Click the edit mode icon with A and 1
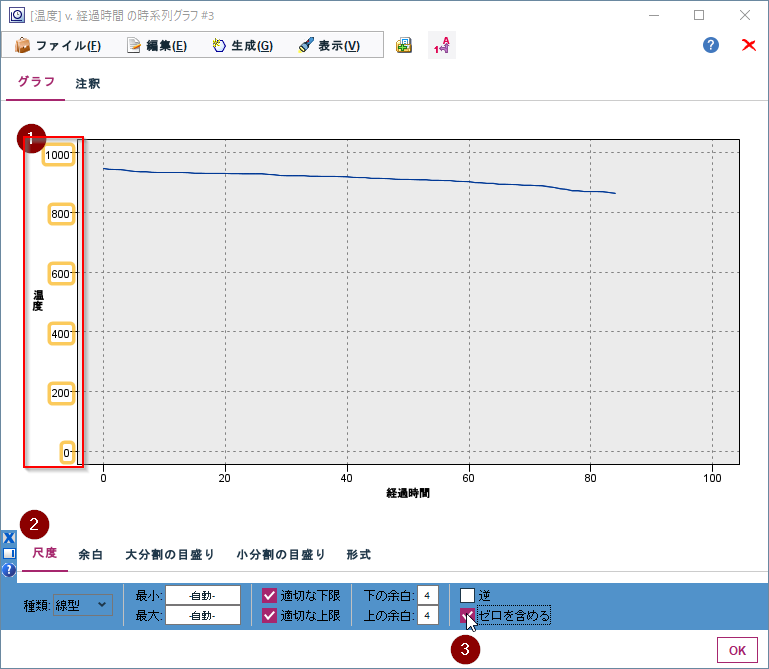Screen dimensions: 769x669 442,46
